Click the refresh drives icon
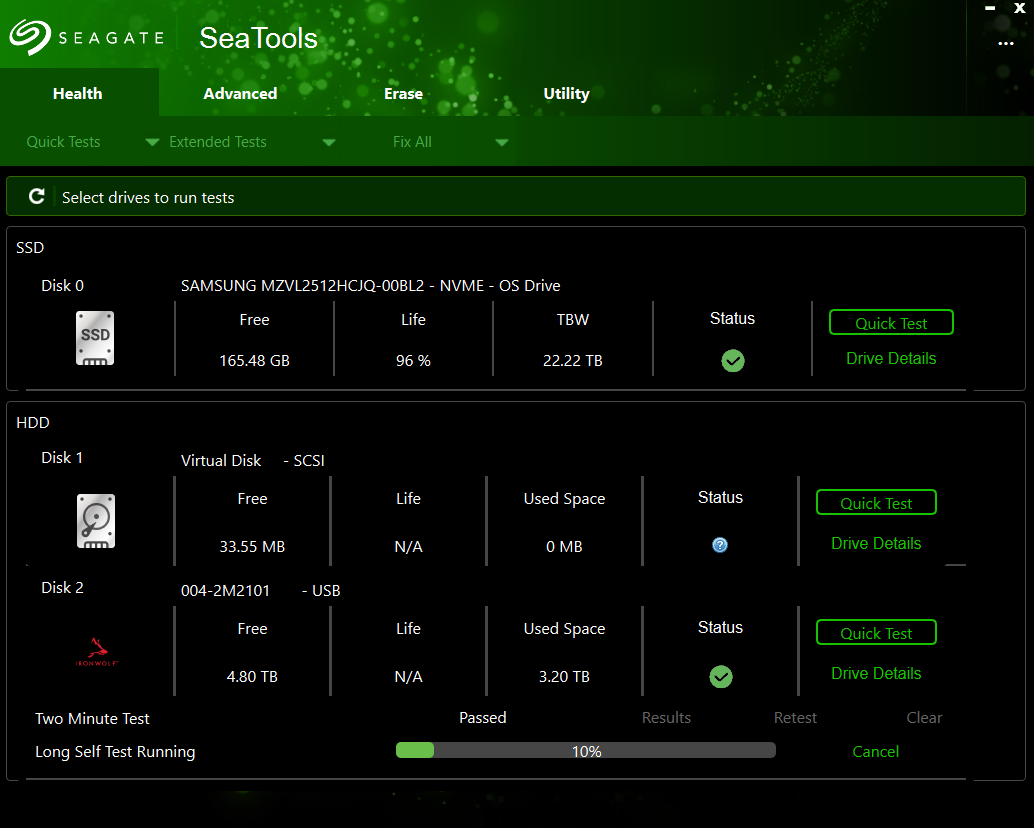The height and width of the screenshot is (828, 1034). tap(37, 197)
